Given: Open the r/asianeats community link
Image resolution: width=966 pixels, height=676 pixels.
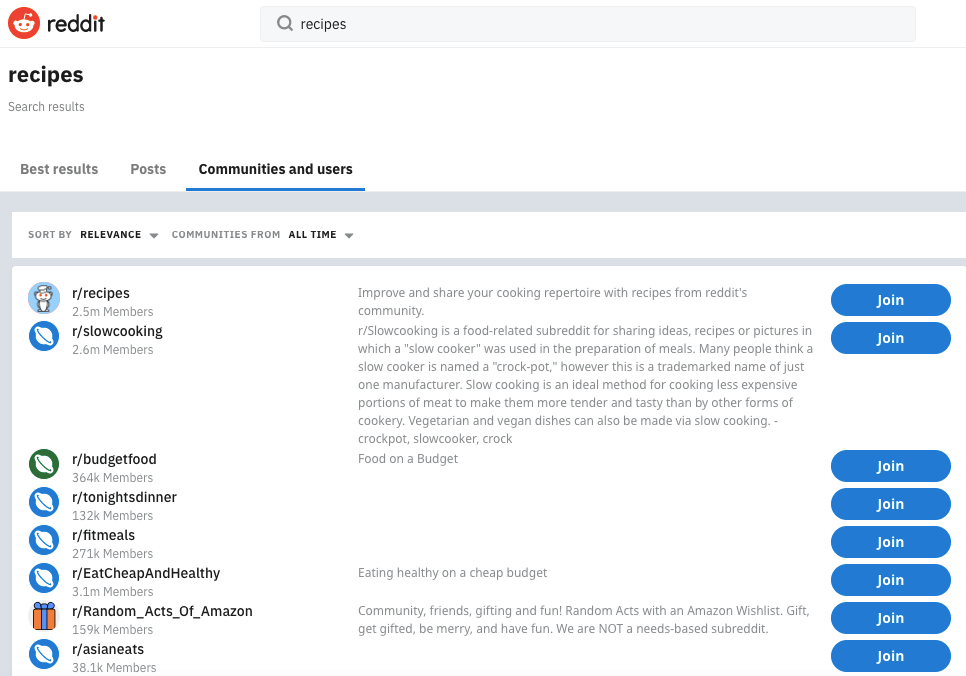Looking at the screenshot, I should point(108,650).
